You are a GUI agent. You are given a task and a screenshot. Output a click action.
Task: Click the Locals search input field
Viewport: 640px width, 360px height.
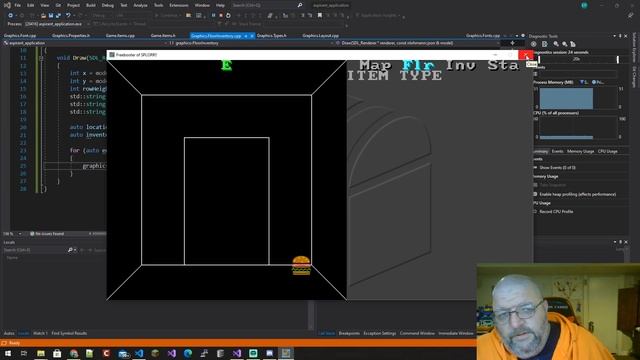pyautogui.click(x=35, y=250)
